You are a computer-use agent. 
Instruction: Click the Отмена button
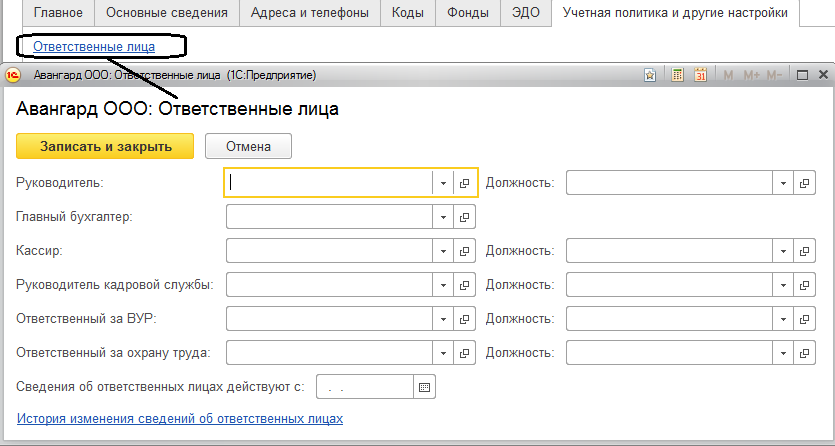pos(248,146)
